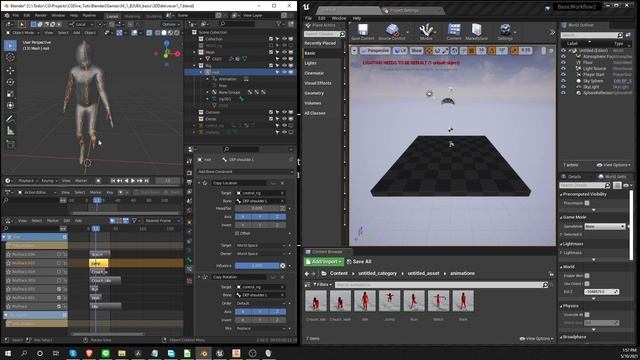This screenshot has height=360, width=640.
Task: Open the Blender app on the taskbar
Action: (x=204, y=353)
